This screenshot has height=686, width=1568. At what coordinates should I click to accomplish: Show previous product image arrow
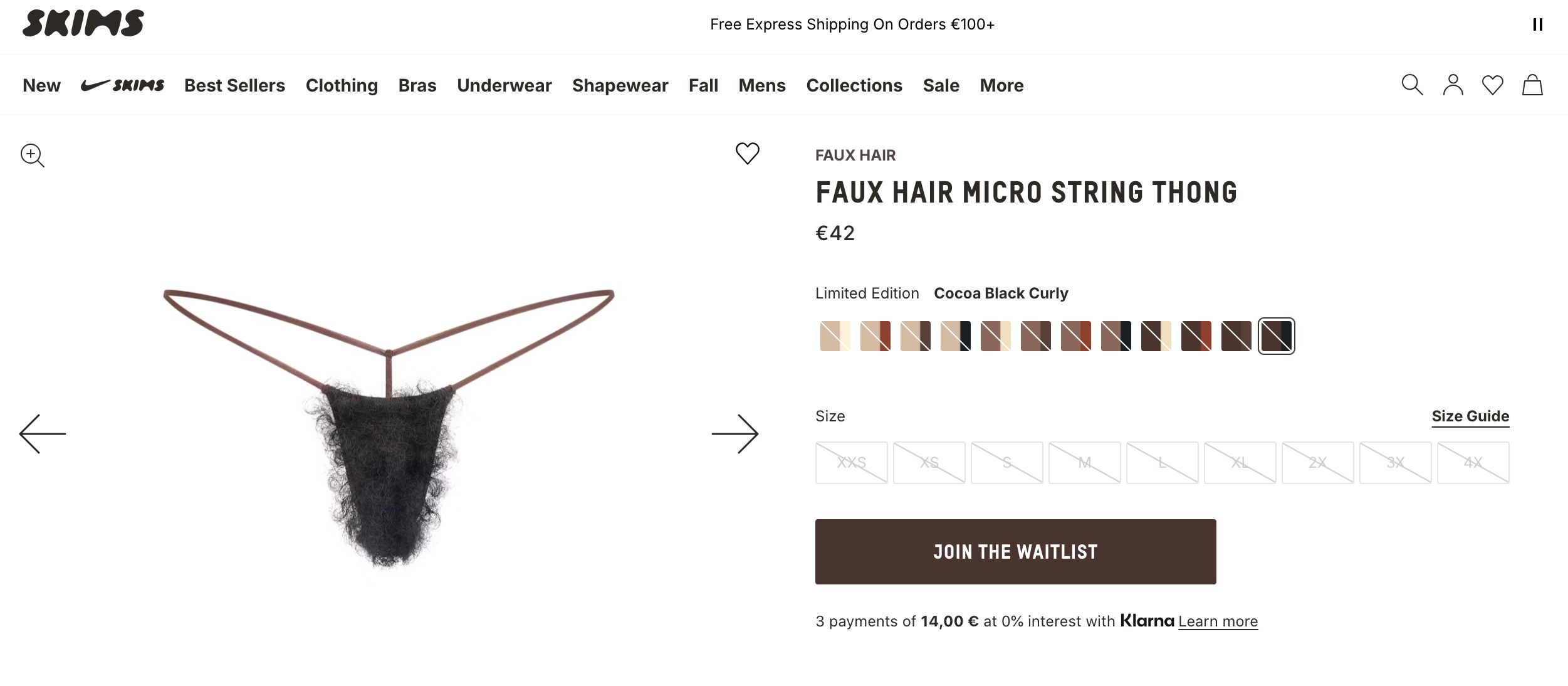tap(43, 433)
